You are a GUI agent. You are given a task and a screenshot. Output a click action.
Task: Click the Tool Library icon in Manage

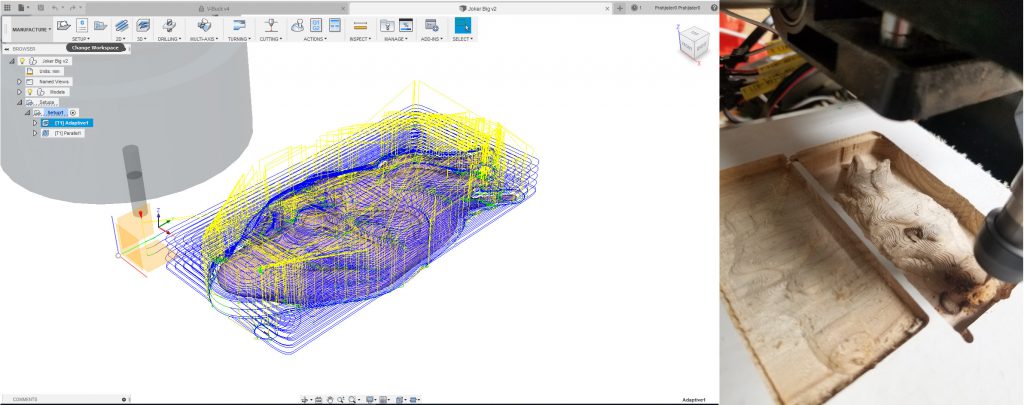(387, 25)
